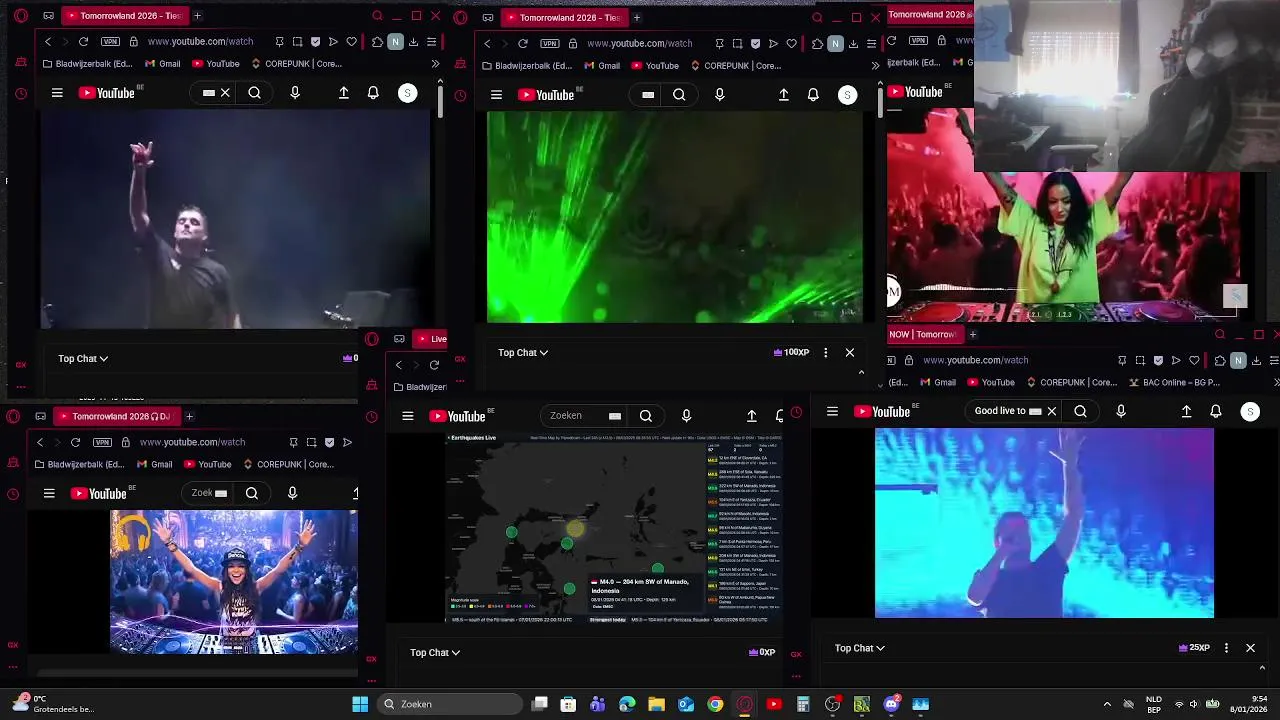Open the chat options kebab in blue video window
The width and height of the screenshot is (1280, 720).
click(1226, 648)
